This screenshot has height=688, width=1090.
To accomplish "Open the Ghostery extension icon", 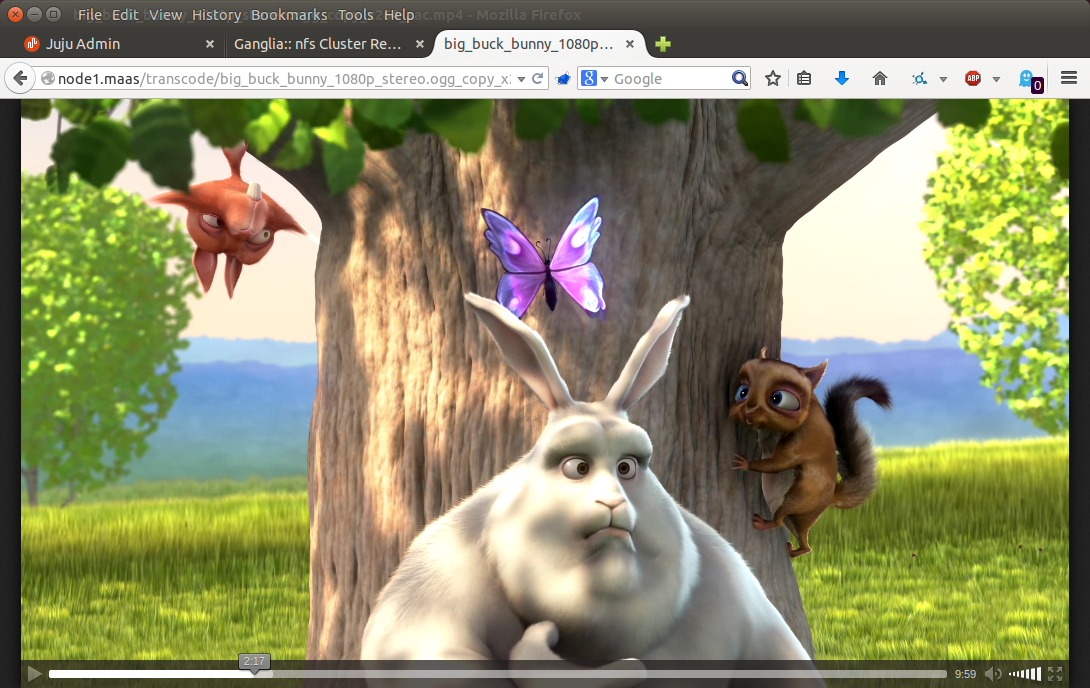I will [1030, 79].
